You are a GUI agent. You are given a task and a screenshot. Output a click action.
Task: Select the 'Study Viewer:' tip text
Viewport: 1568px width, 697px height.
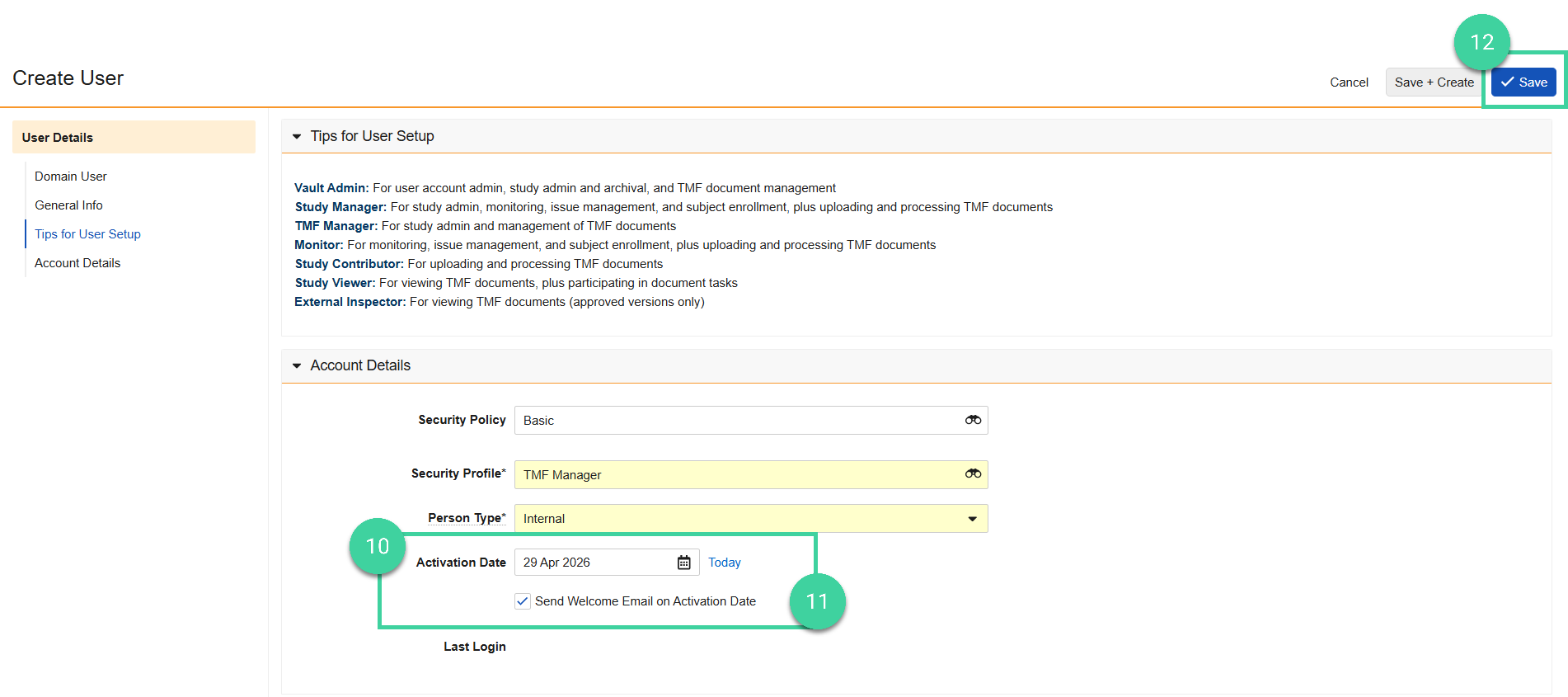point(336,283)
